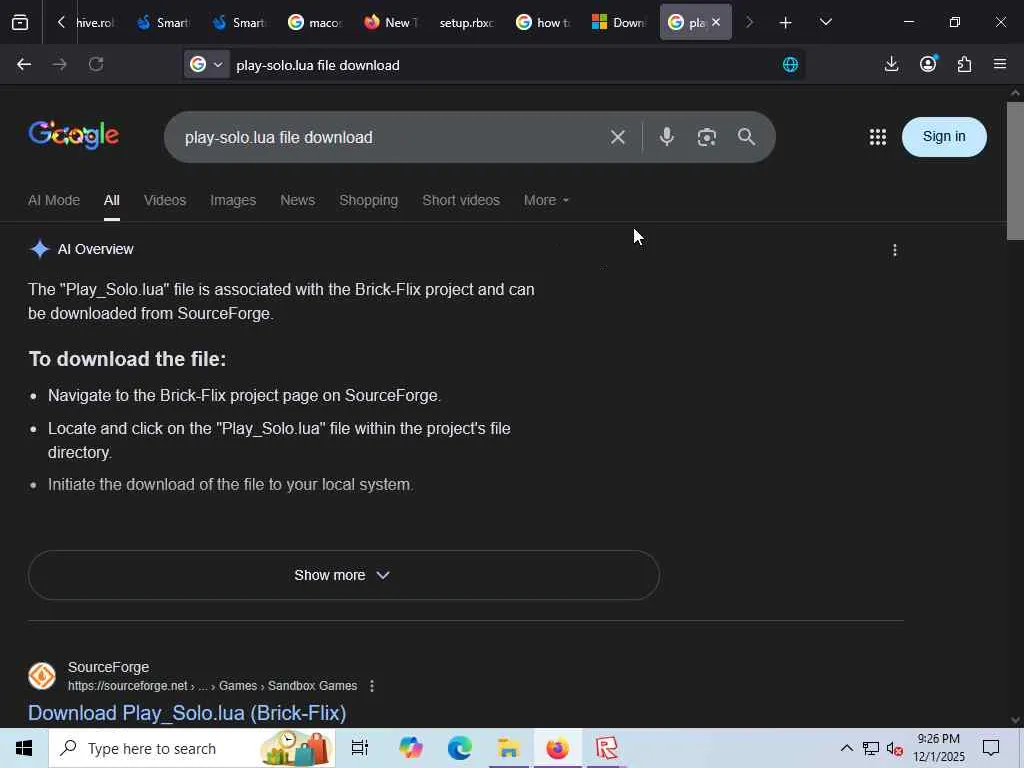Switch to the 'how t' Google tab

click(543, 23)
